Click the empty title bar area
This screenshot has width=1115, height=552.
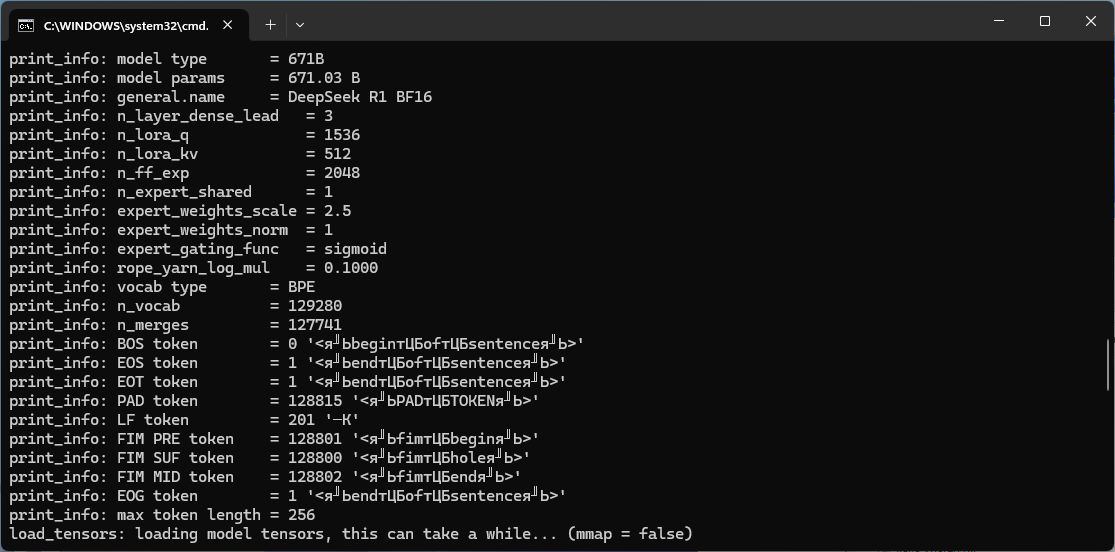pos(640,21)
